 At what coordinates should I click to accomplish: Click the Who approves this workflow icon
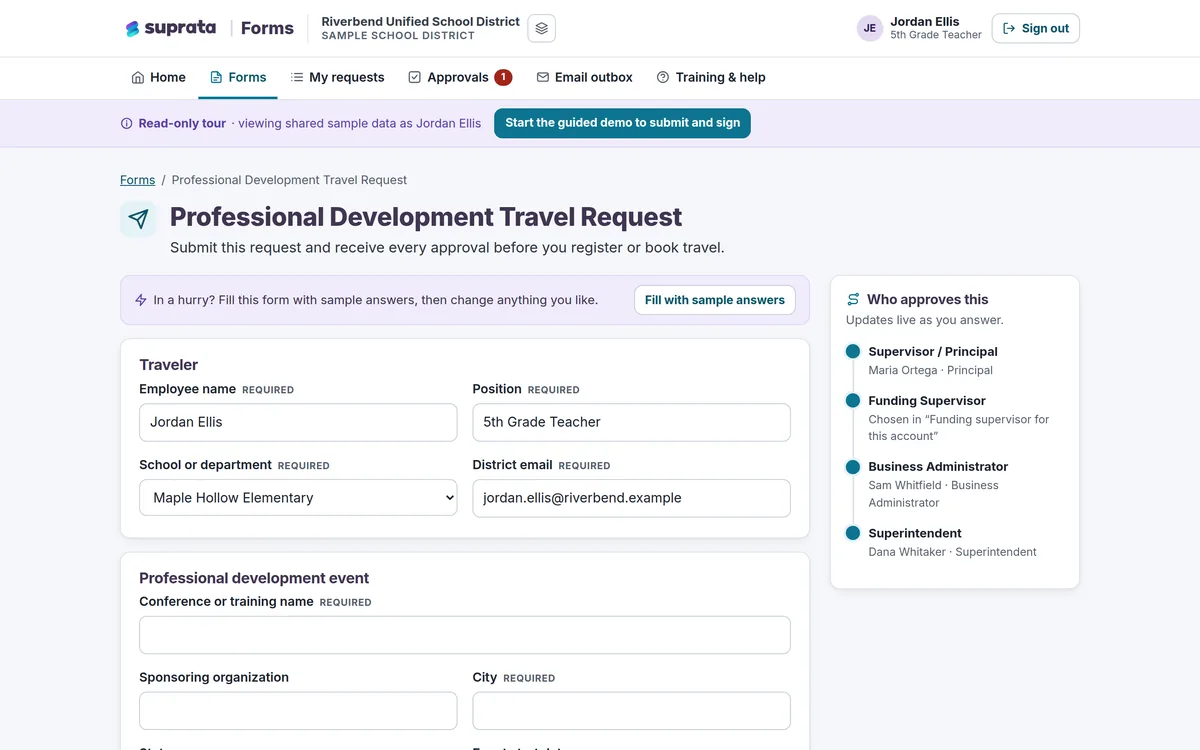(853, 299)
